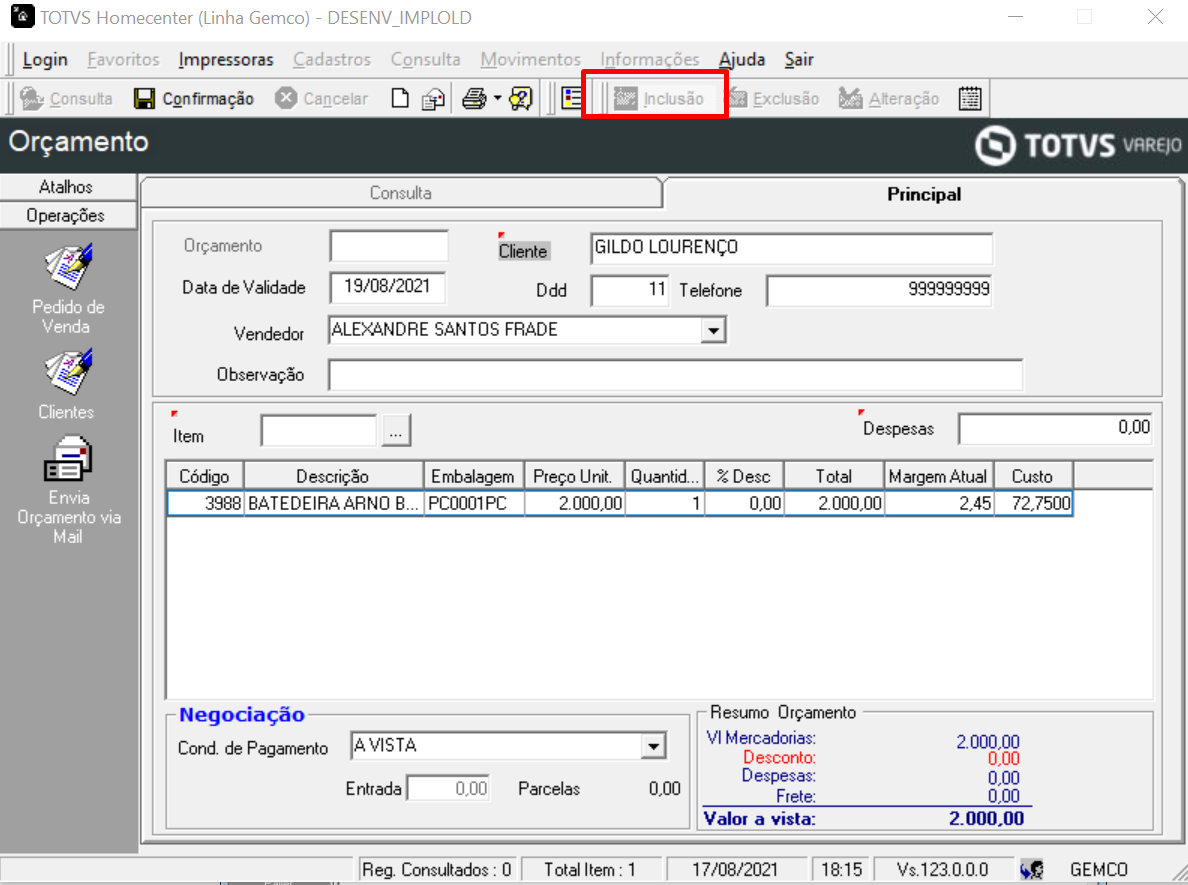Click the Data de Validade field
The image size is (1188, 885).
pyautogui.click(x=387, y=286)
